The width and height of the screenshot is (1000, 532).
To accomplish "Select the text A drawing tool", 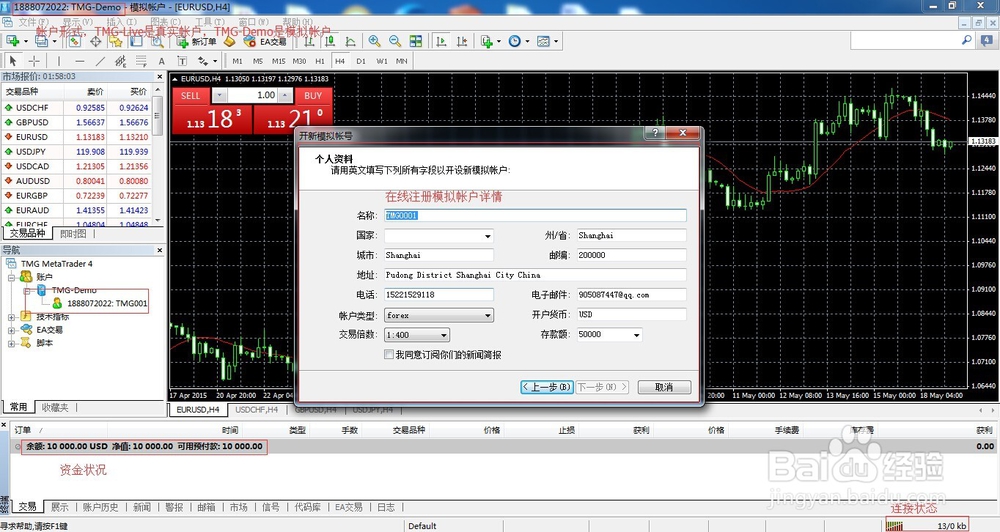I will click(161, 61).
